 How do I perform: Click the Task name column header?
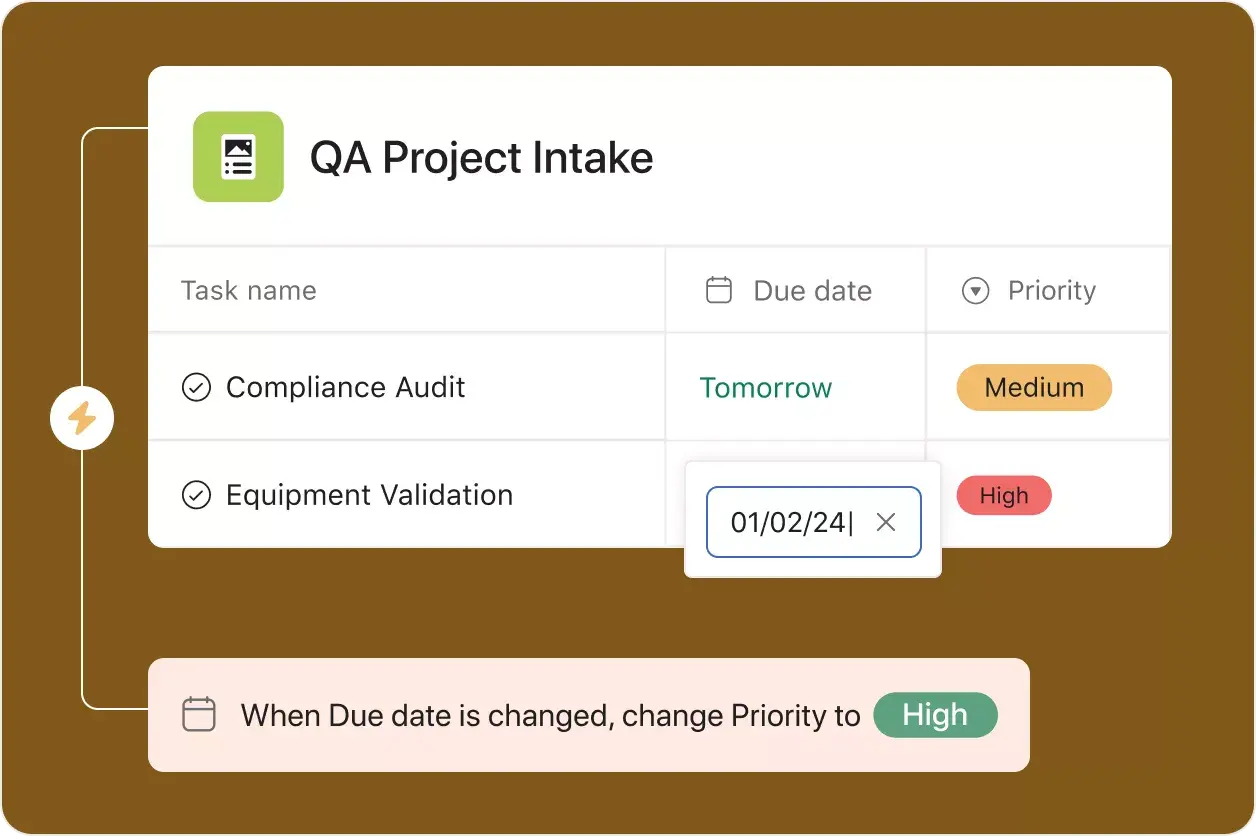(x=249, y=291)
